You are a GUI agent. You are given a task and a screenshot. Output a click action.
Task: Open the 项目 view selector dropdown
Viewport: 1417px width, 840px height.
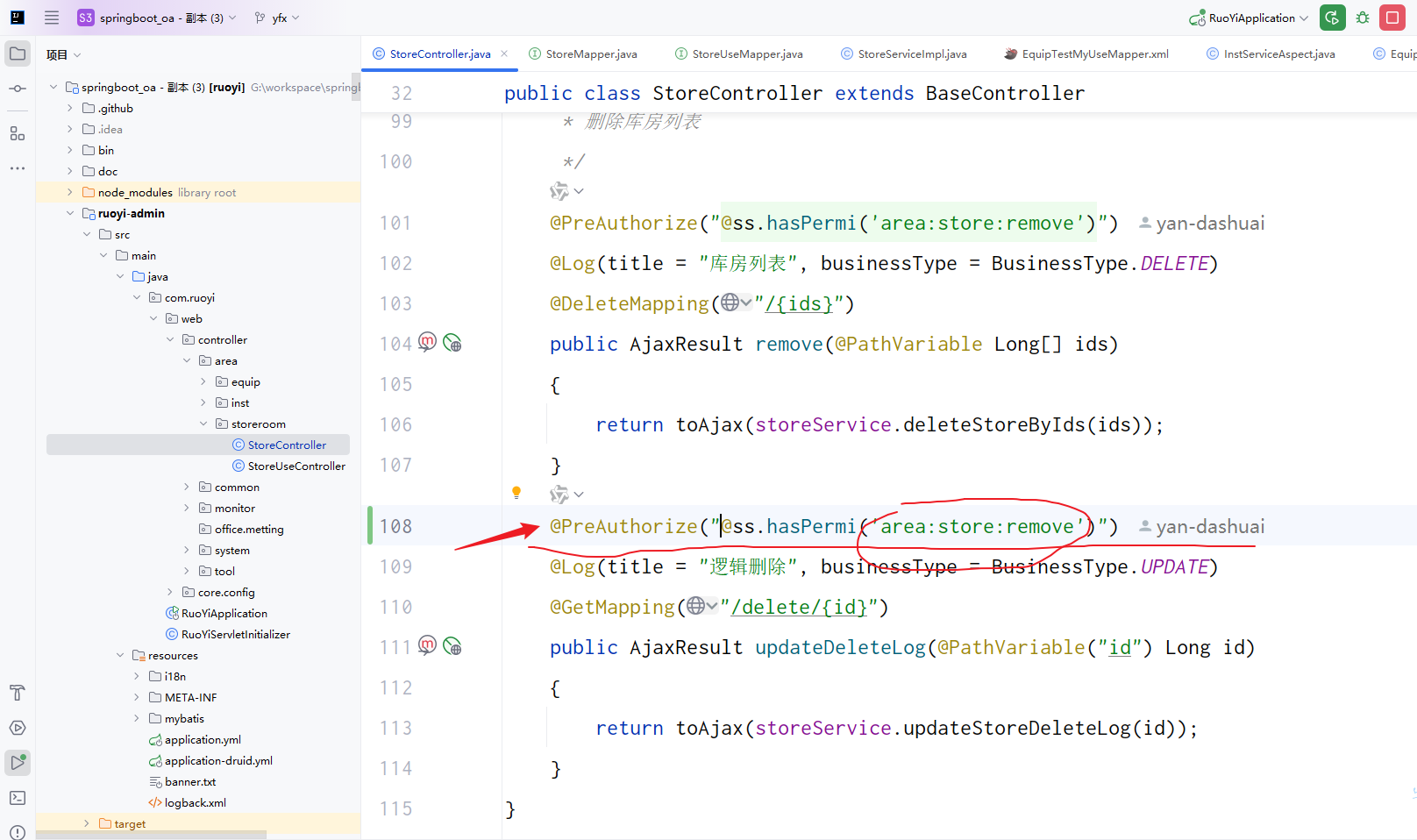pos(63,54)
